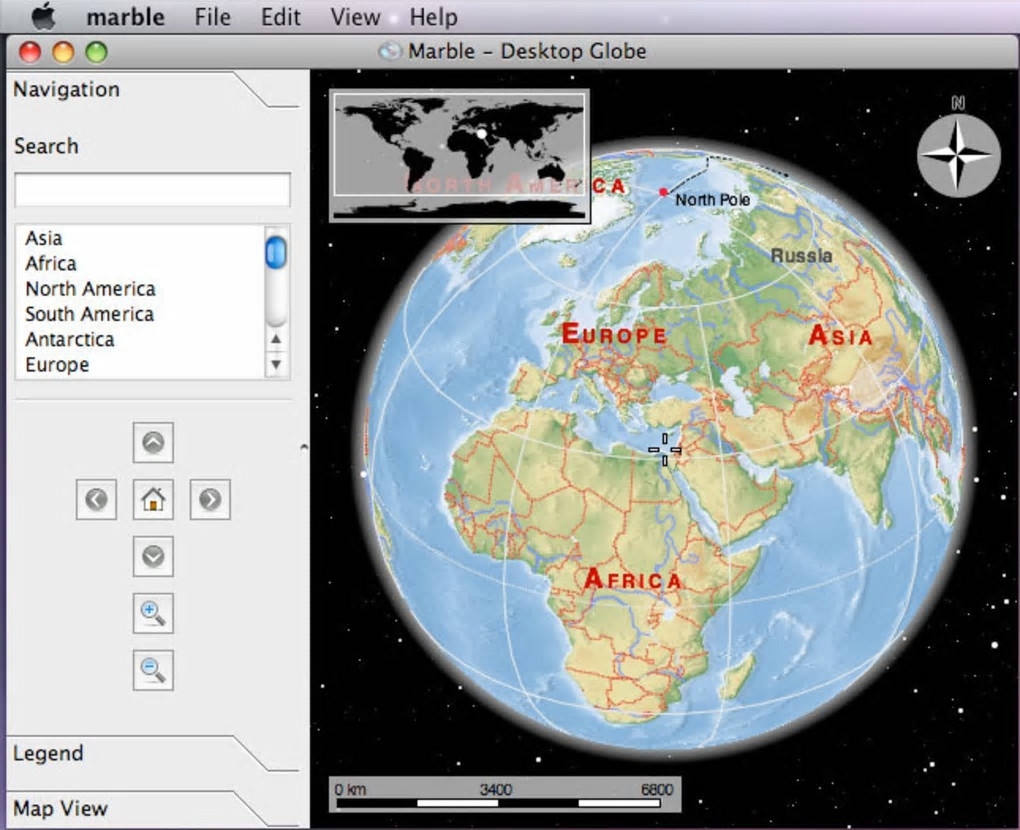Open the Help menu
The width and height of the screenshot is (1020, 830).
point(433,17)
